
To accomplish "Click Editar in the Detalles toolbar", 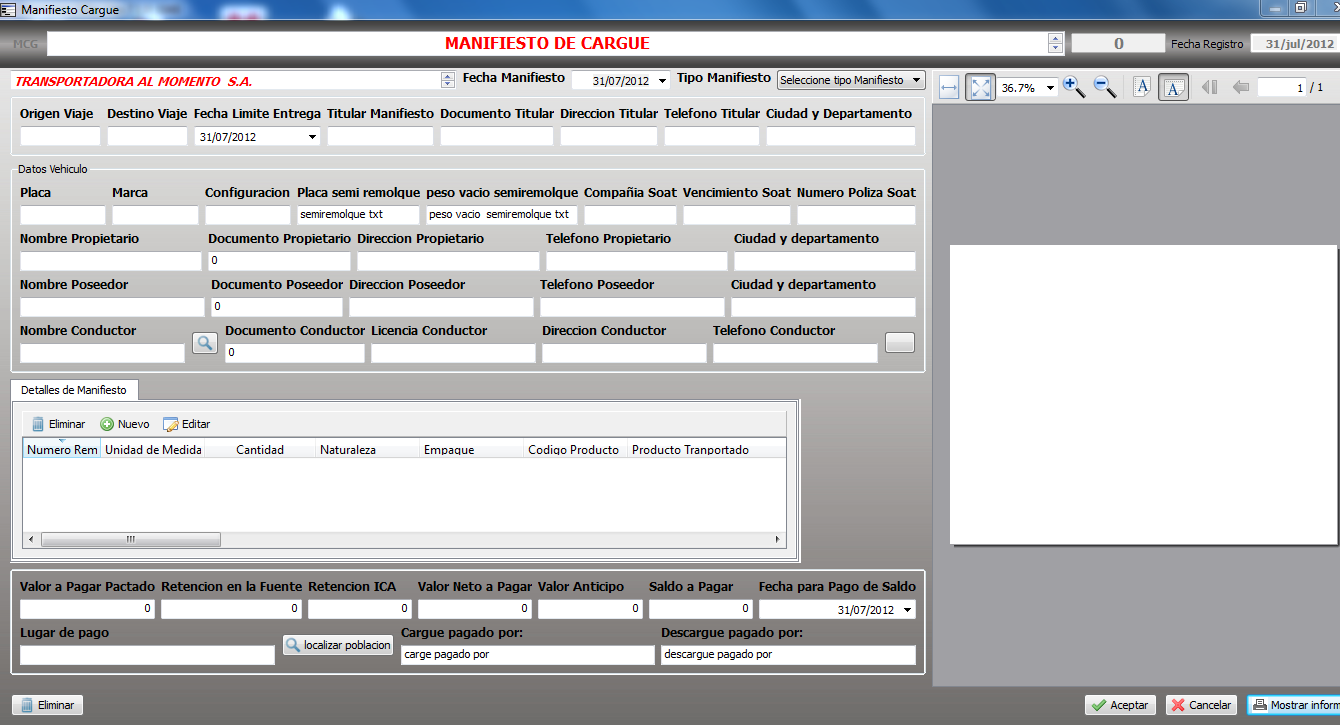I will (187, 424).
